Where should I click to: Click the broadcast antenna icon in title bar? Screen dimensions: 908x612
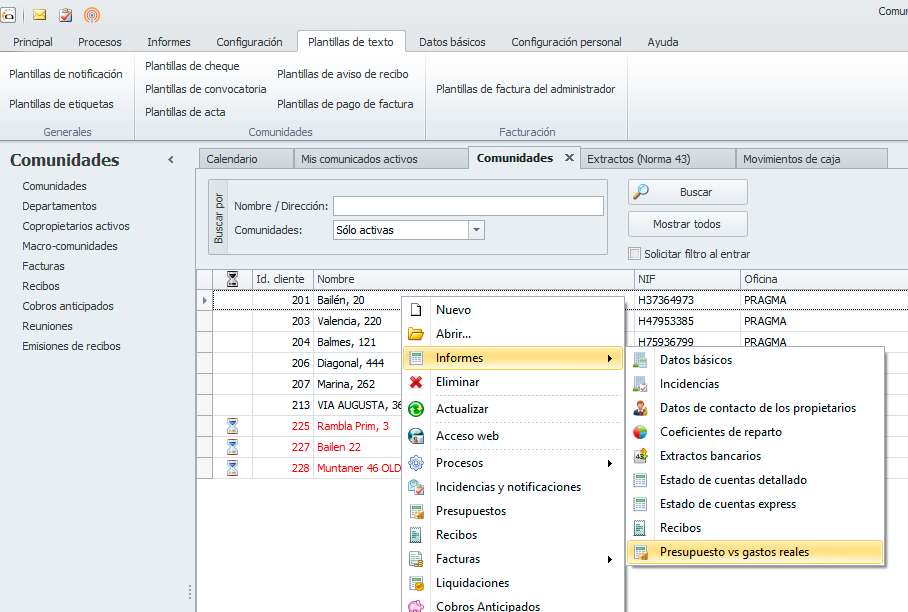coord(92,15)
